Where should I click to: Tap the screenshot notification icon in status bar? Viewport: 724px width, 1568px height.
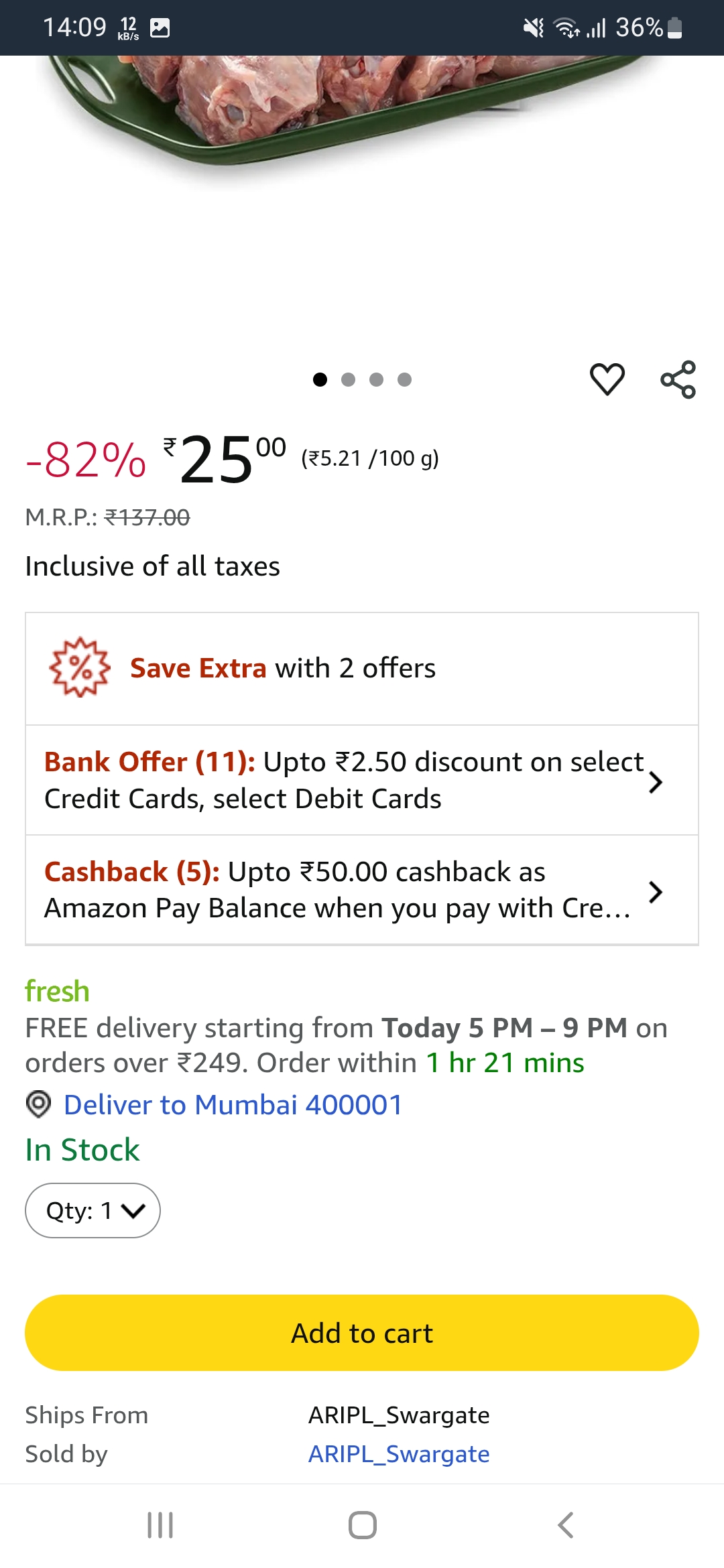pos(160,28)
